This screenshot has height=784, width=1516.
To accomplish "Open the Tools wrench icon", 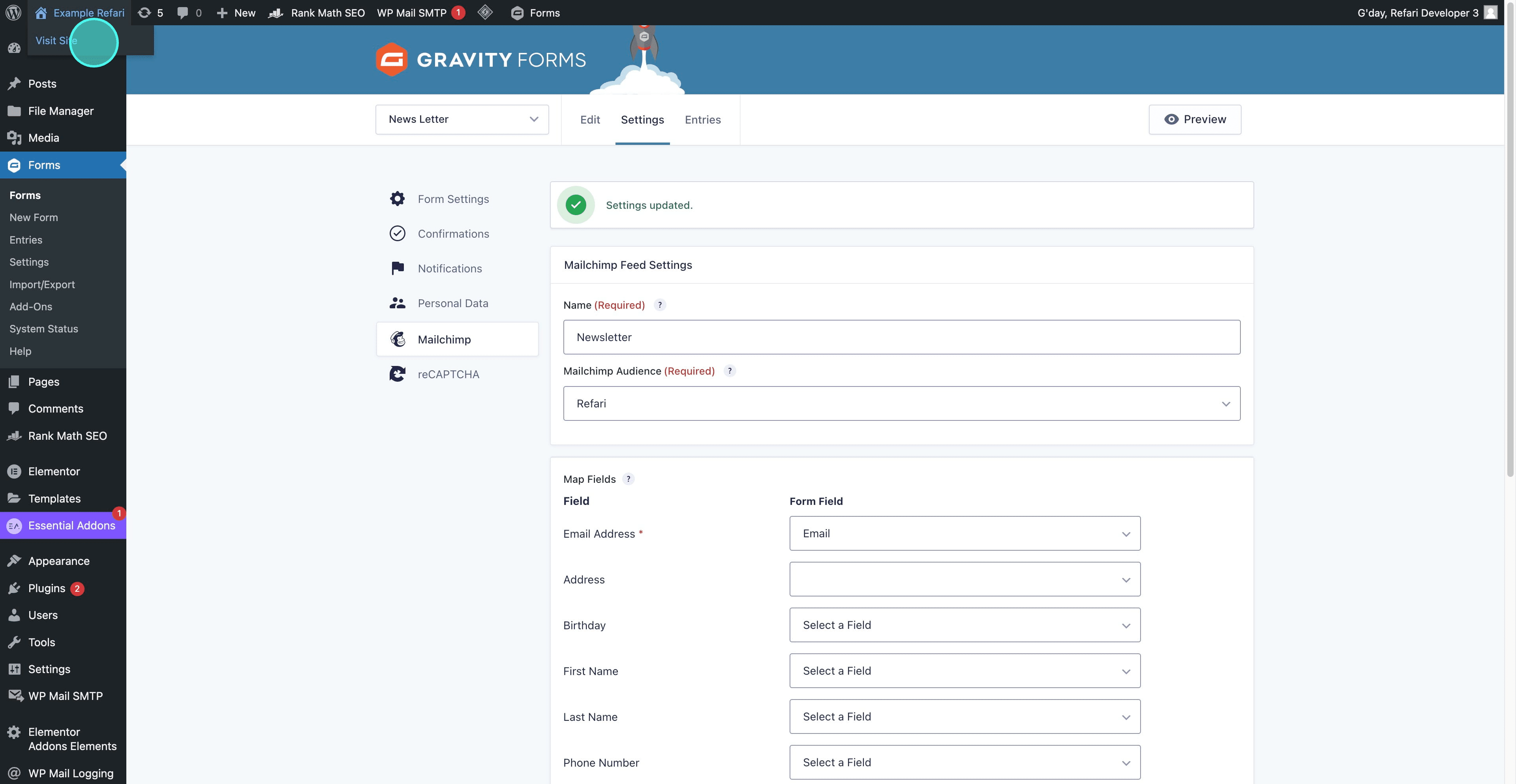I will click(x=14, y=642).
